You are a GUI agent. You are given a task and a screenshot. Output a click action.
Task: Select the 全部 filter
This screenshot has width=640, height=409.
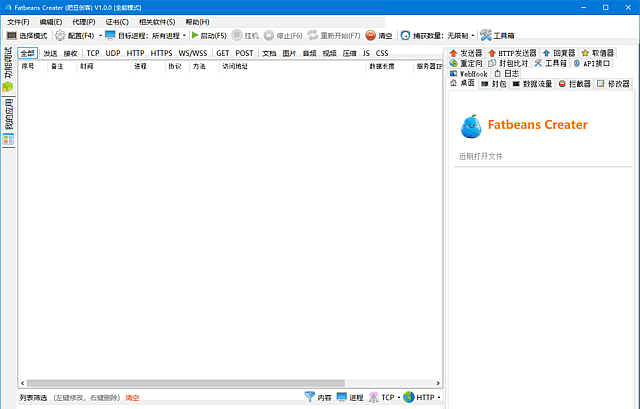pyautogui.click(x=28, y=53)
